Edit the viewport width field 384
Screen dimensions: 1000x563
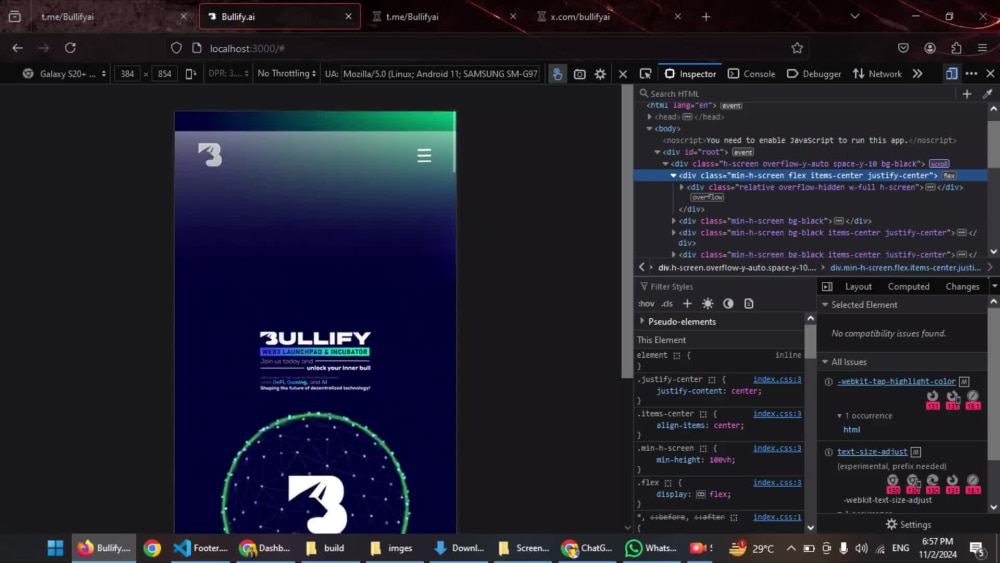pyautogui.click(x=127, y=74)
